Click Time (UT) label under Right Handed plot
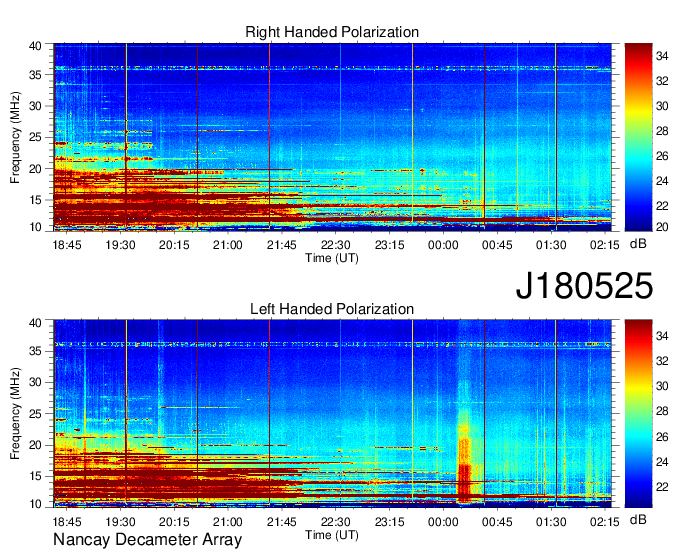 click(x=332, y=258)
